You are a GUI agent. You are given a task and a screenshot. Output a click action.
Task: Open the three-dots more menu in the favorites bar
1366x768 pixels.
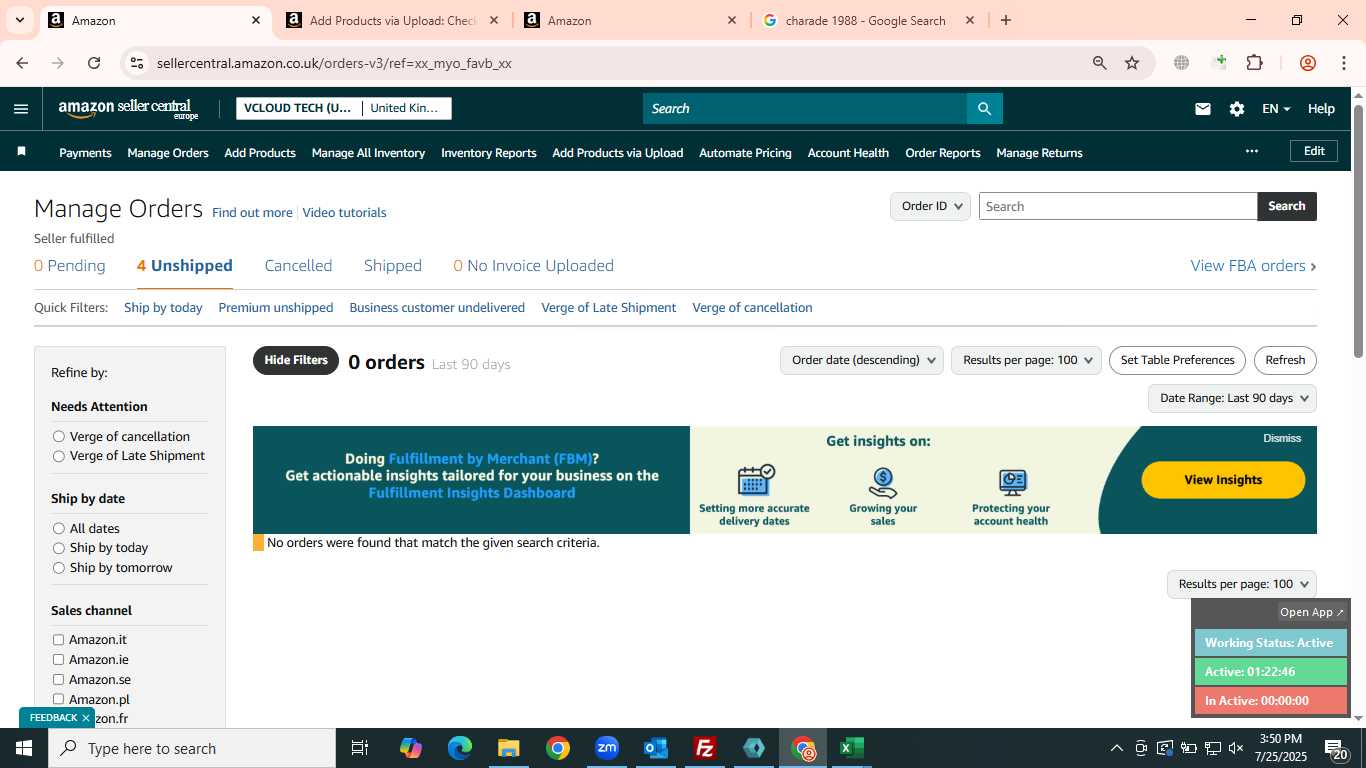1252,151
